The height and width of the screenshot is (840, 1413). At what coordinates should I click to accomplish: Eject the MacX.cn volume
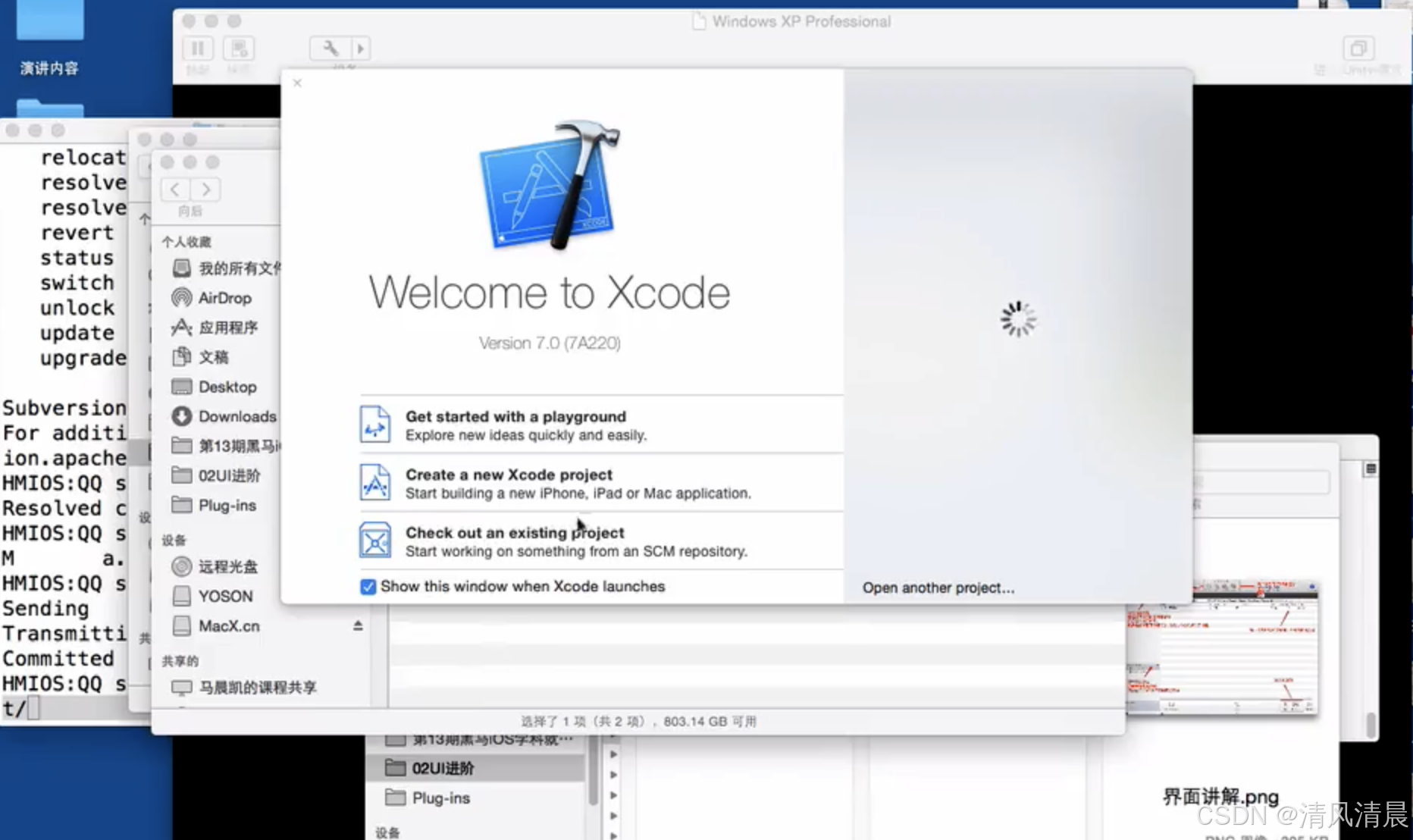pyautogui.click(x=358, y=625)
